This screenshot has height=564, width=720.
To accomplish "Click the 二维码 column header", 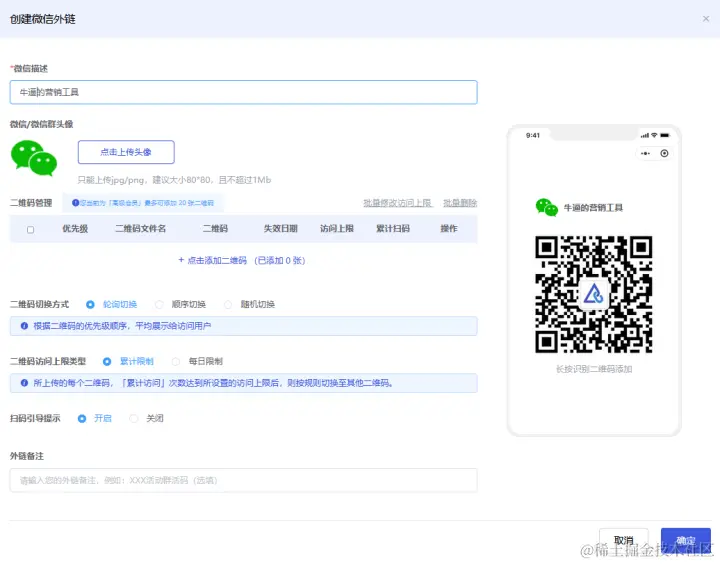I will 215,229.
